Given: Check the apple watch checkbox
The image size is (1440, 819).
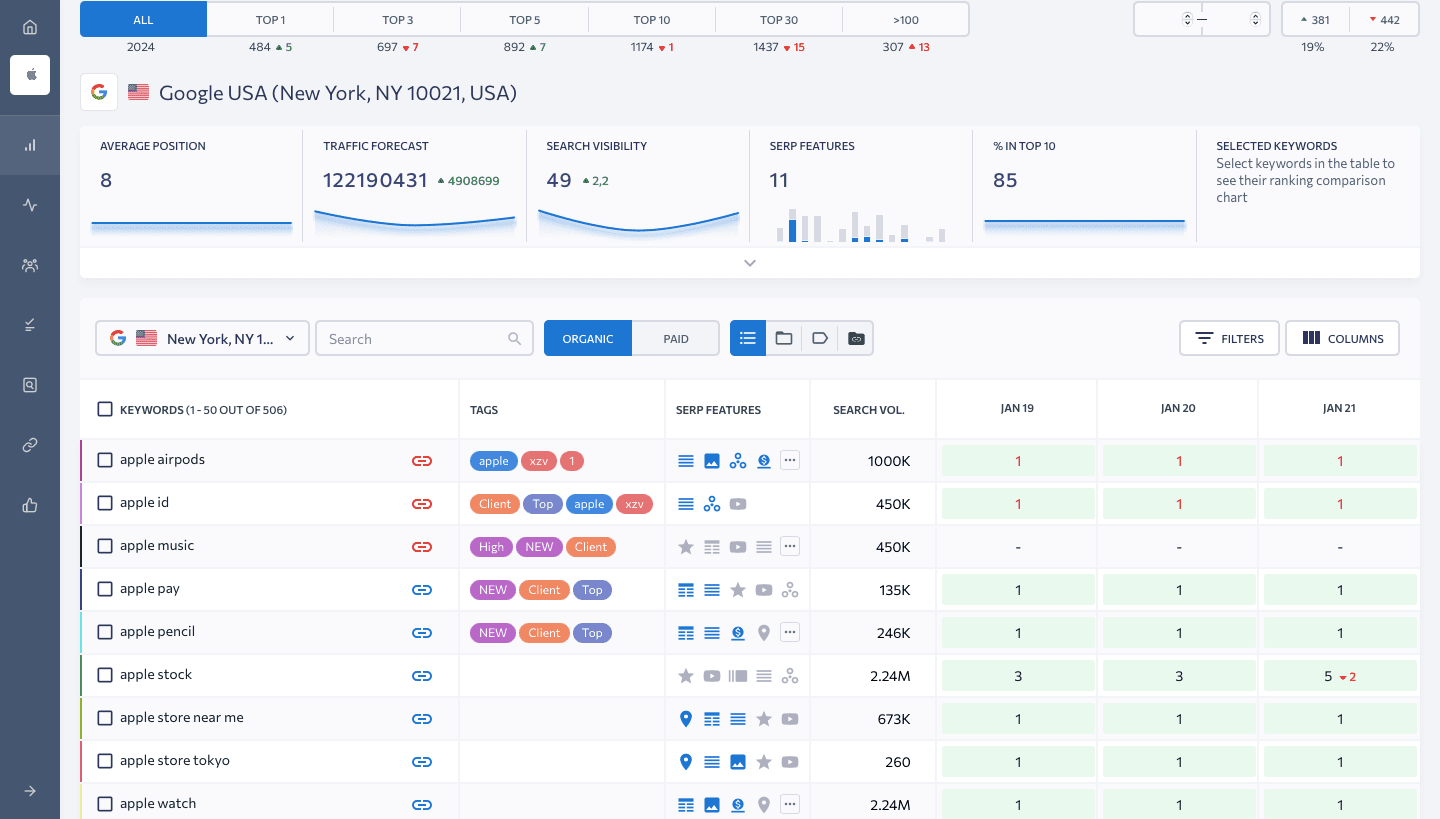Looking at the screenshot, I should pos(105,804).
